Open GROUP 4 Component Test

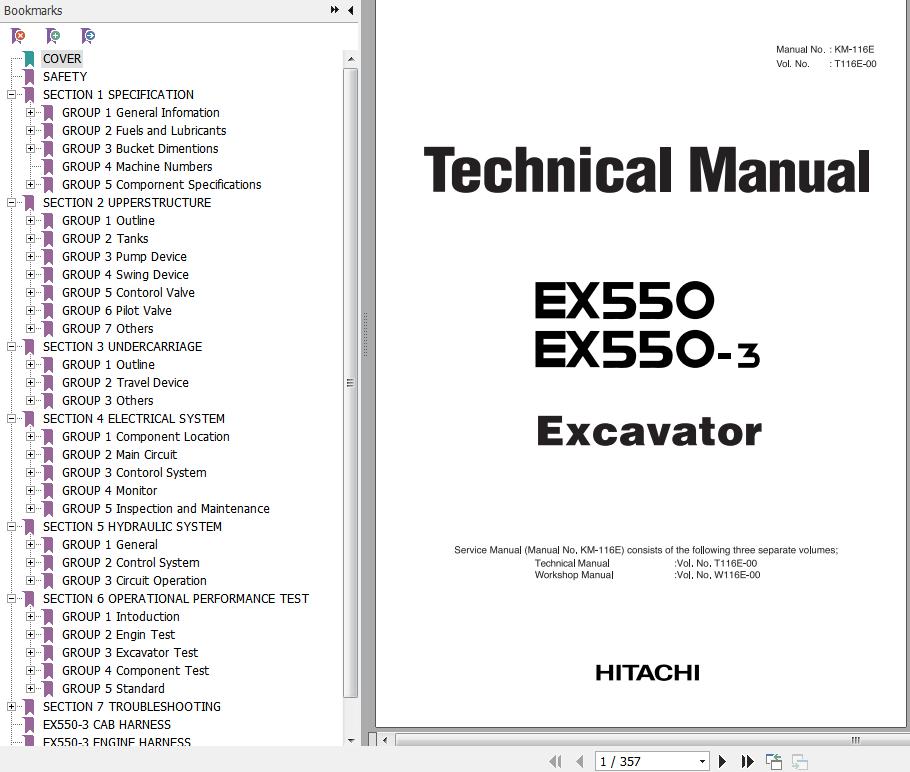[135, 670]
